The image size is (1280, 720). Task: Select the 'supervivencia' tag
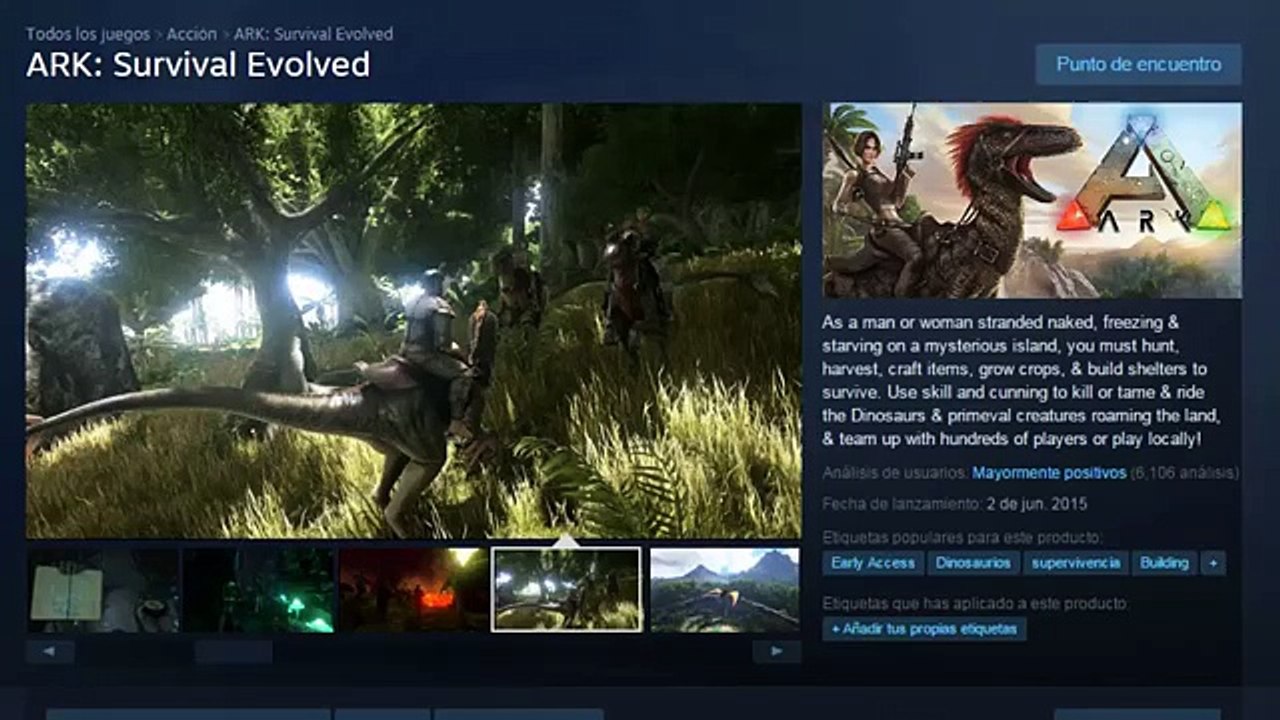(x=1076, y=563)
